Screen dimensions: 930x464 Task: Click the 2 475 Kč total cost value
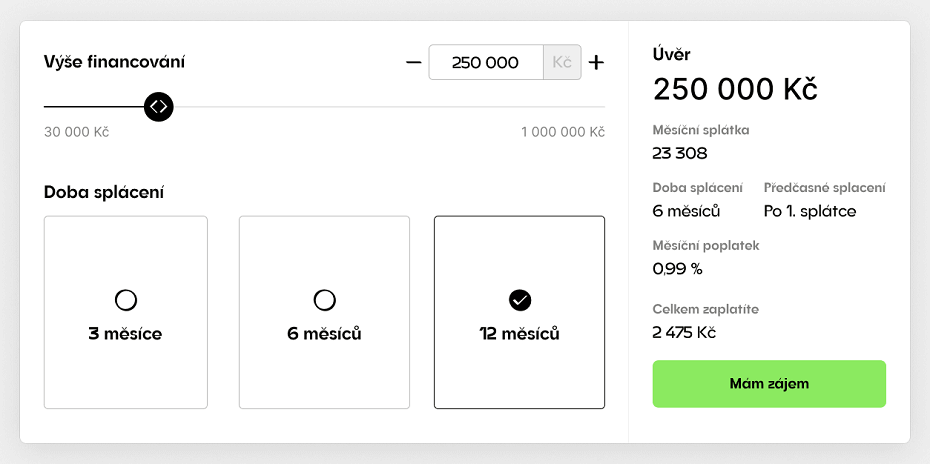684,332
